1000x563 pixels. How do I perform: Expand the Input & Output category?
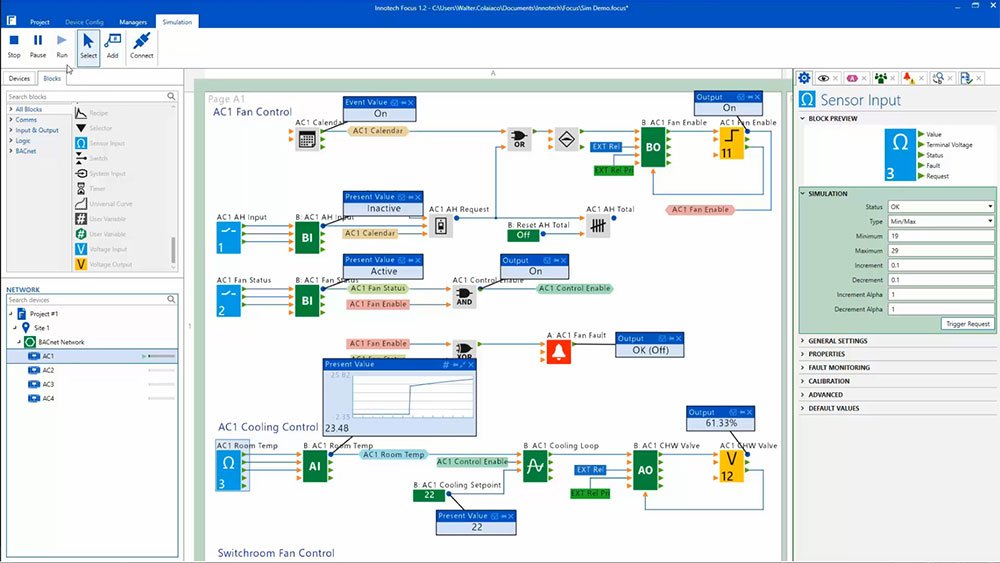(11, 130)
